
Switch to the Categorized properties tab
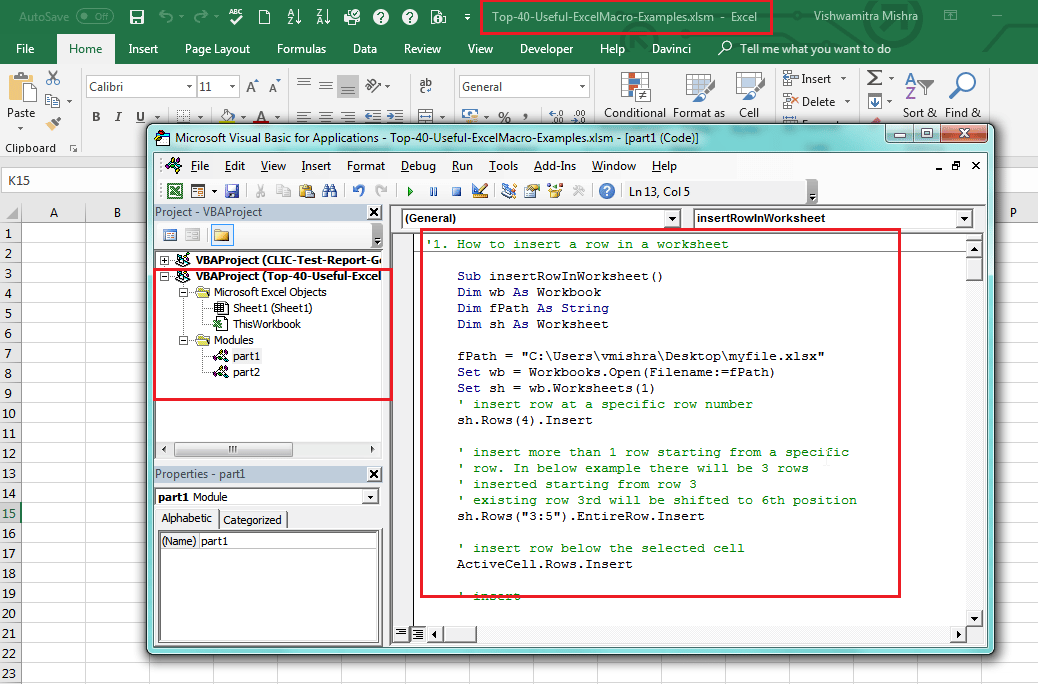click(x=252, y=519)
